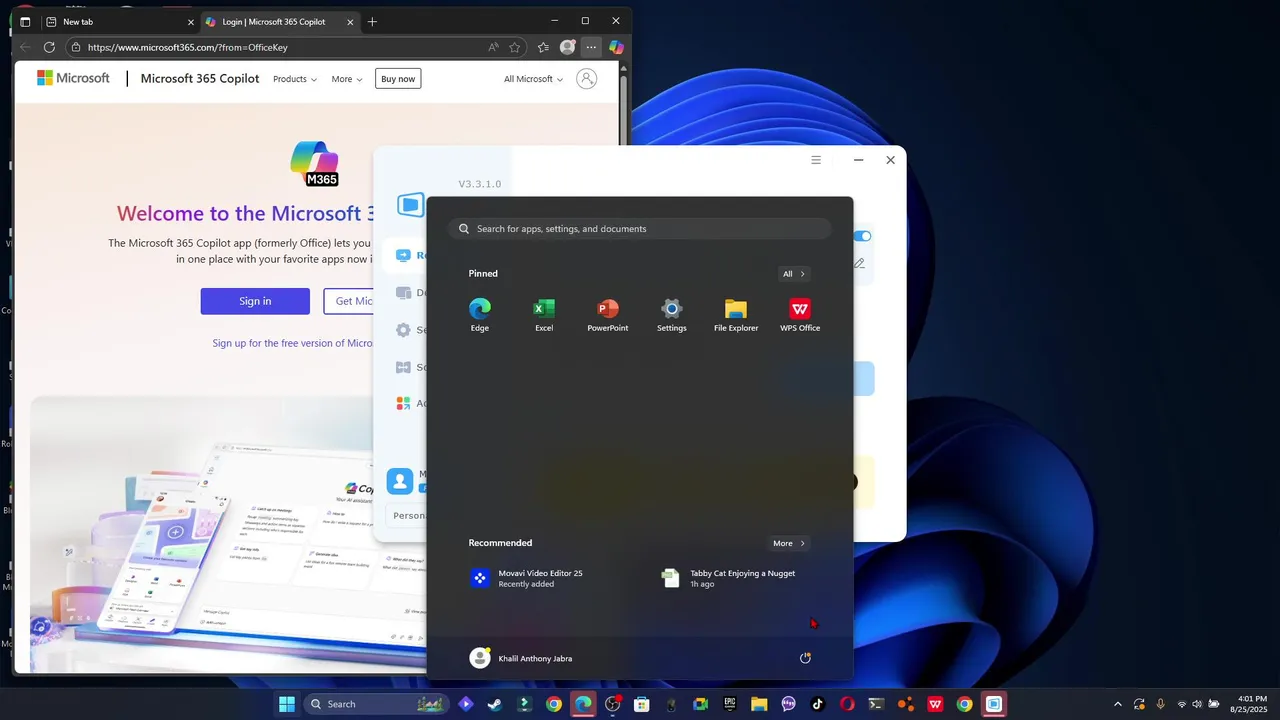The height and width of the screenshot is (720, 1280).
Task: Refresh the Edge page
Action: (49, 47)
